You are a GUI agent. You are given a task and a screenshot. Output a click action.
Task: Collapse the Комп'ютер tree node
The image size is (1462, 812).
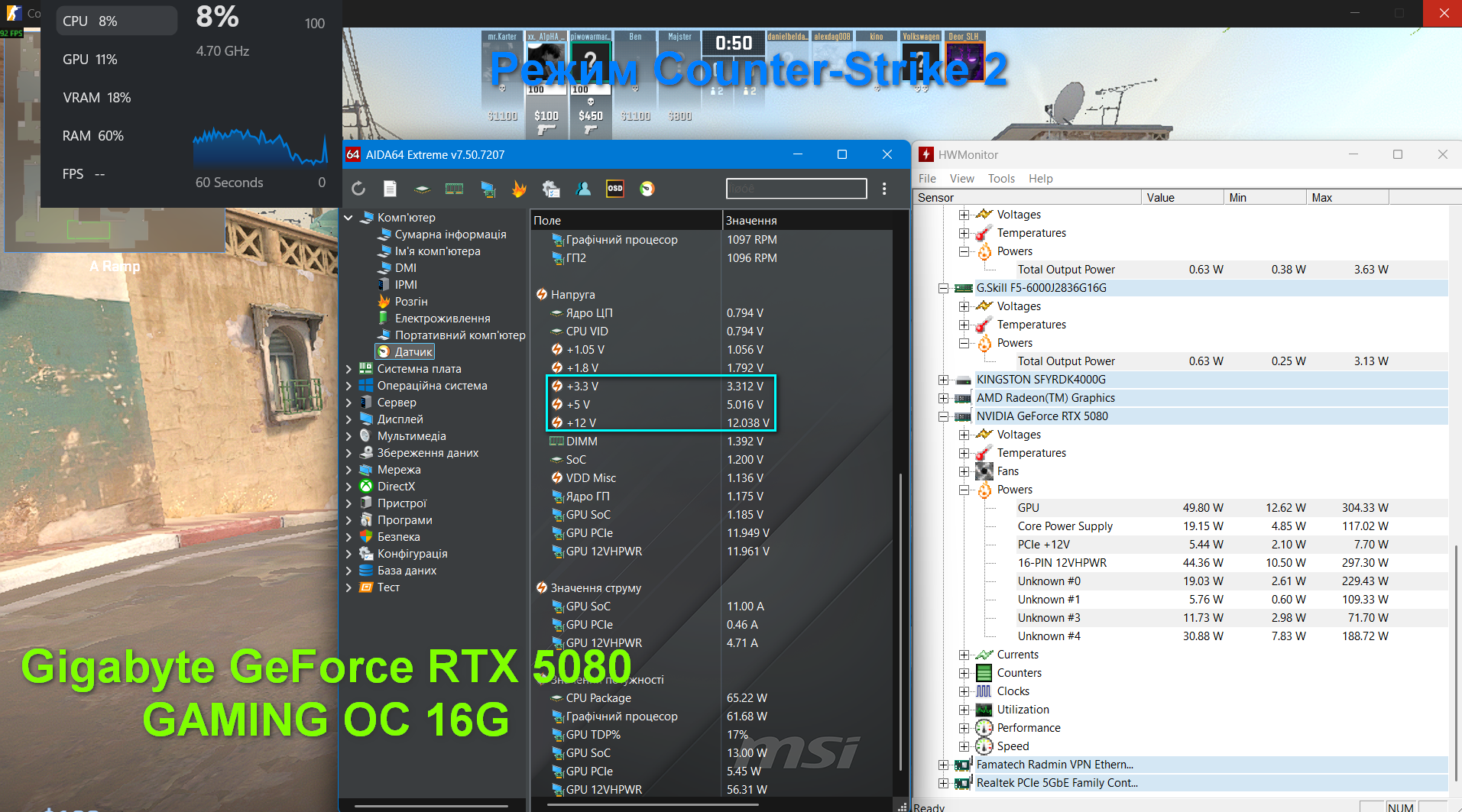[348, 218]
